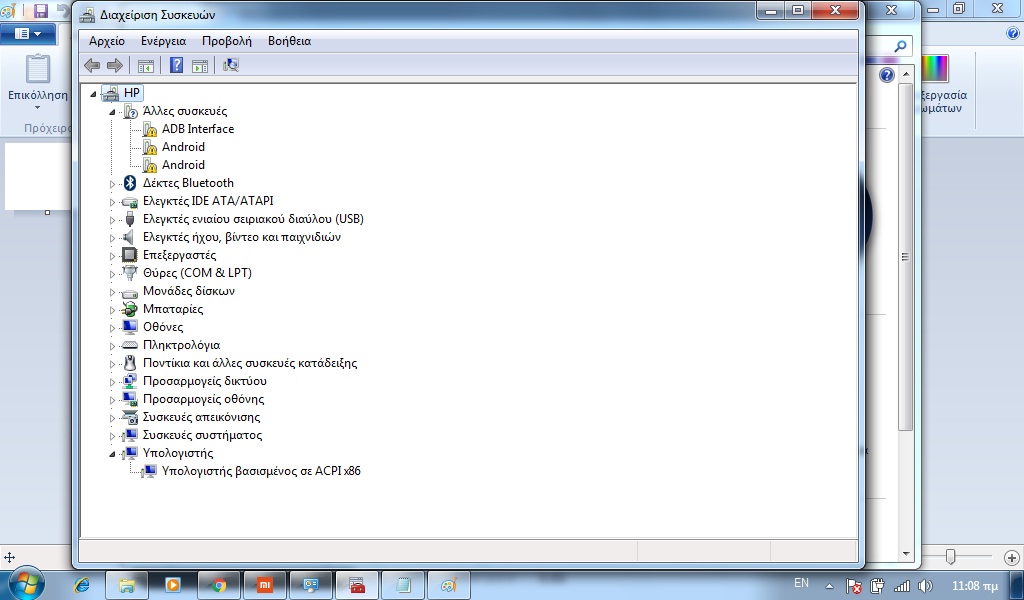Expand the Θύρες (COM & LPT) arrow
Image resolution: width=1024 pixels, height=600 pixels.
[112, 274]
